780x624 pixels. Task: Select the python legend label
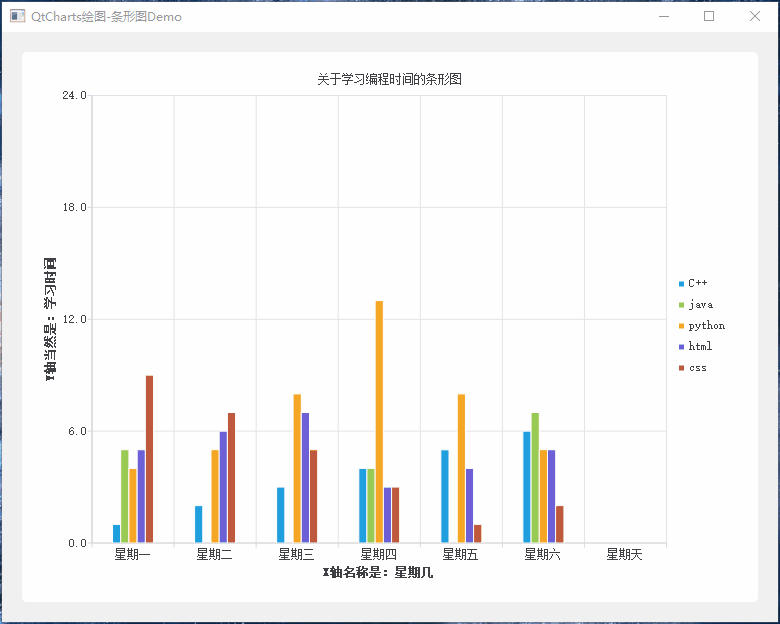click(706, 326)
